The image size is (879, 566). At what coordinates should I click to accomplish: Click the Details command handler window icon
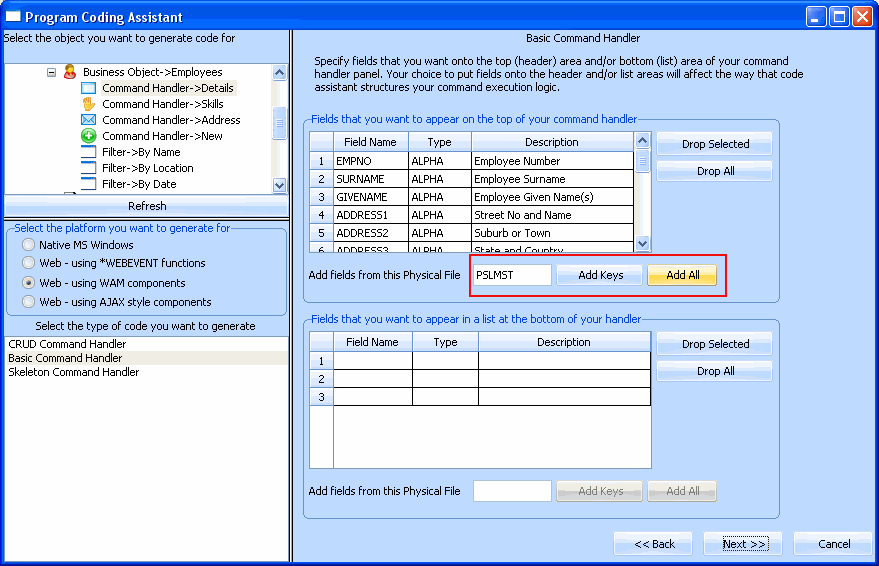pyautogui.click(x=88, y=88)
